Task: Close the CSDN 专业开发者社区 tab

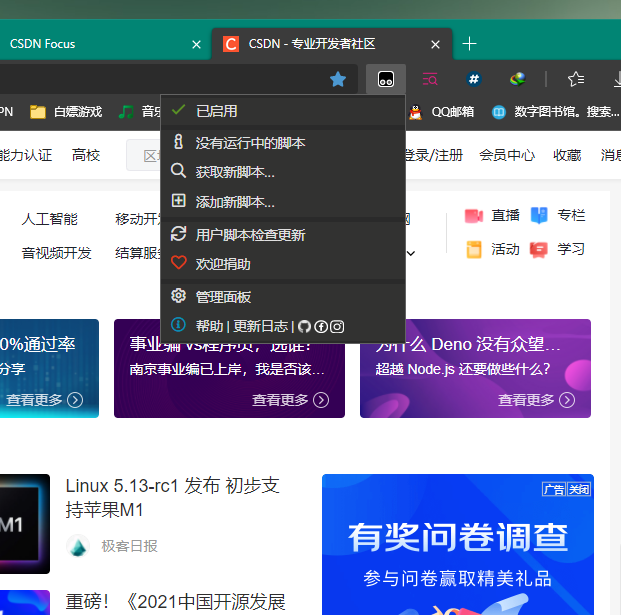Action: tap(435, 44)
